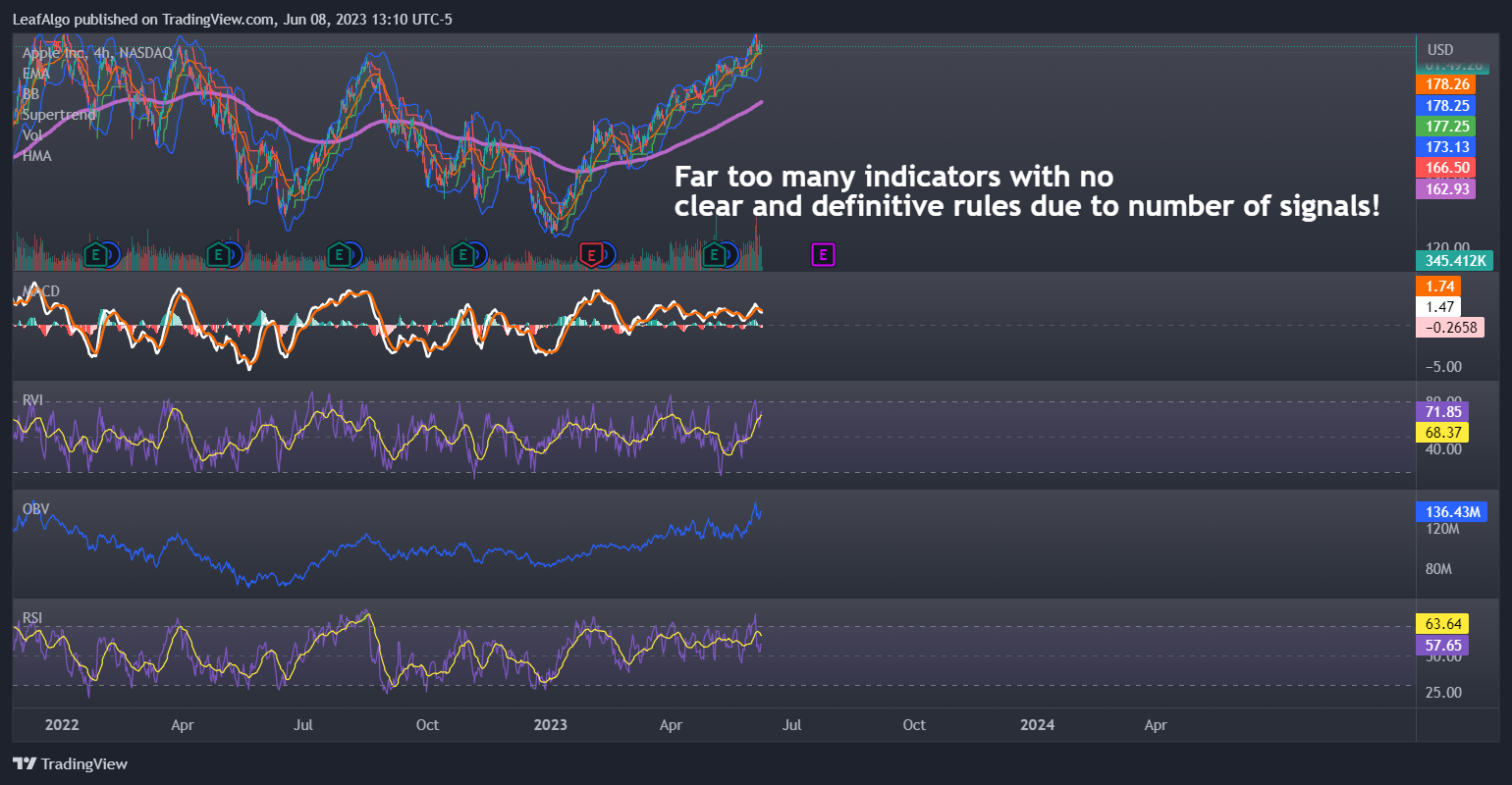Screen dimensions: 1512x785
Task: Select the BB indicator label
Action: [x=30, y=93]
